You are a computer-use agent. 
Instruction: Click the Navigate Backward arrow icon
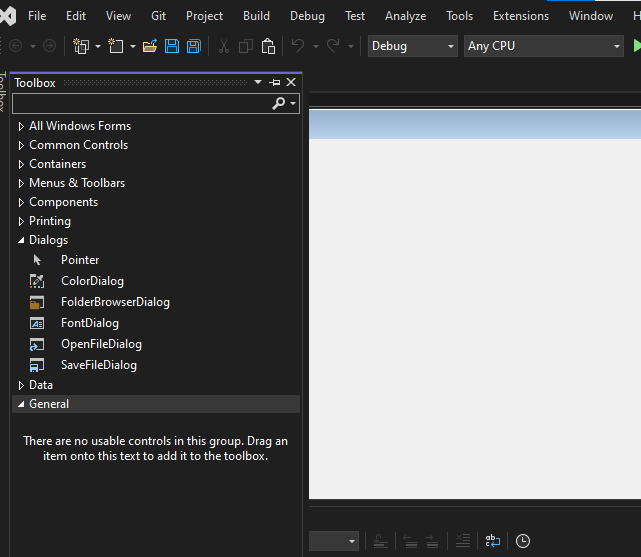[16, 46]
